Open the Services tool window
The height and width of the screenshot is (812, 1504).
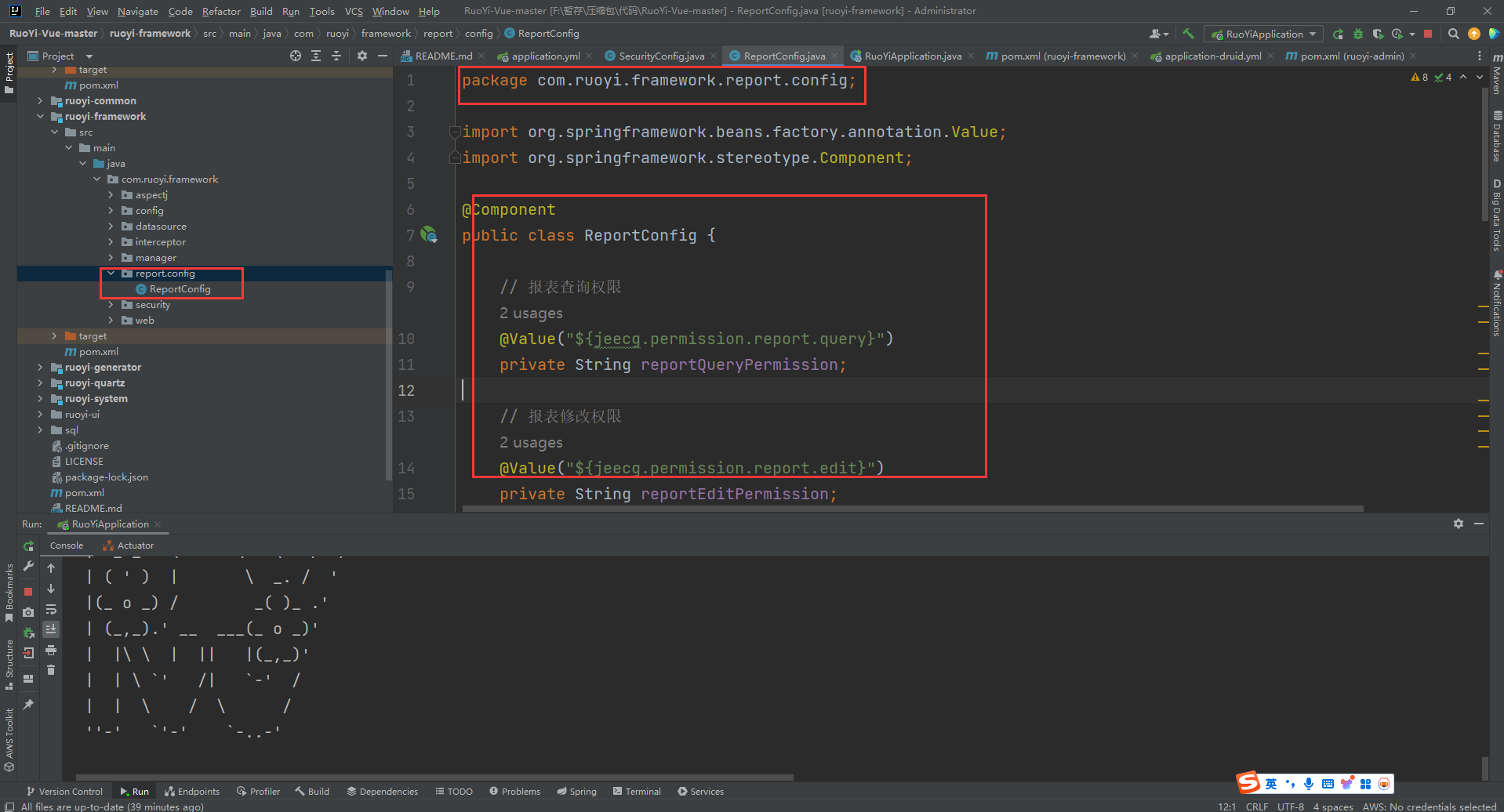click(x=700, y=791)
